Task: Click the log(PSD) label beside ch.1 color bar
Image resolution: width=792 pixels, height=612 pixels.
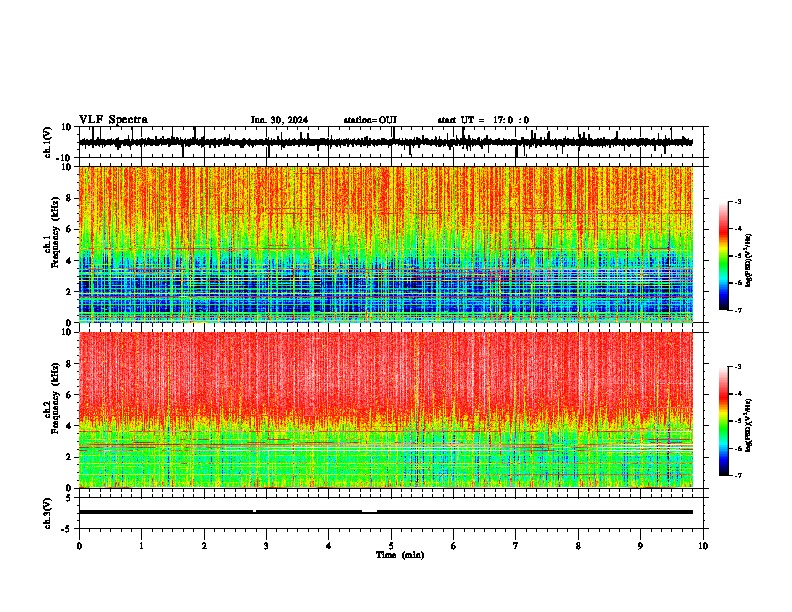Action: [x=748, y=261]
